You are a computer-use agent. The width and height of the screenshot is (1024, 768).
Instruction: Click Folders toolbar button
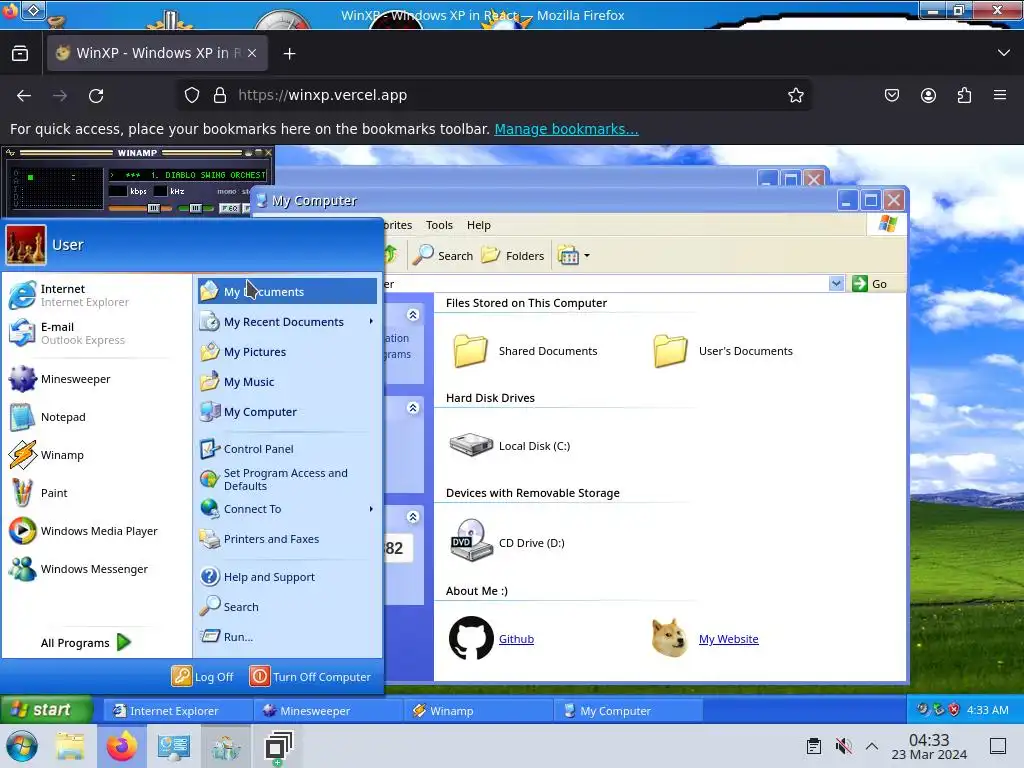[513, 255]
